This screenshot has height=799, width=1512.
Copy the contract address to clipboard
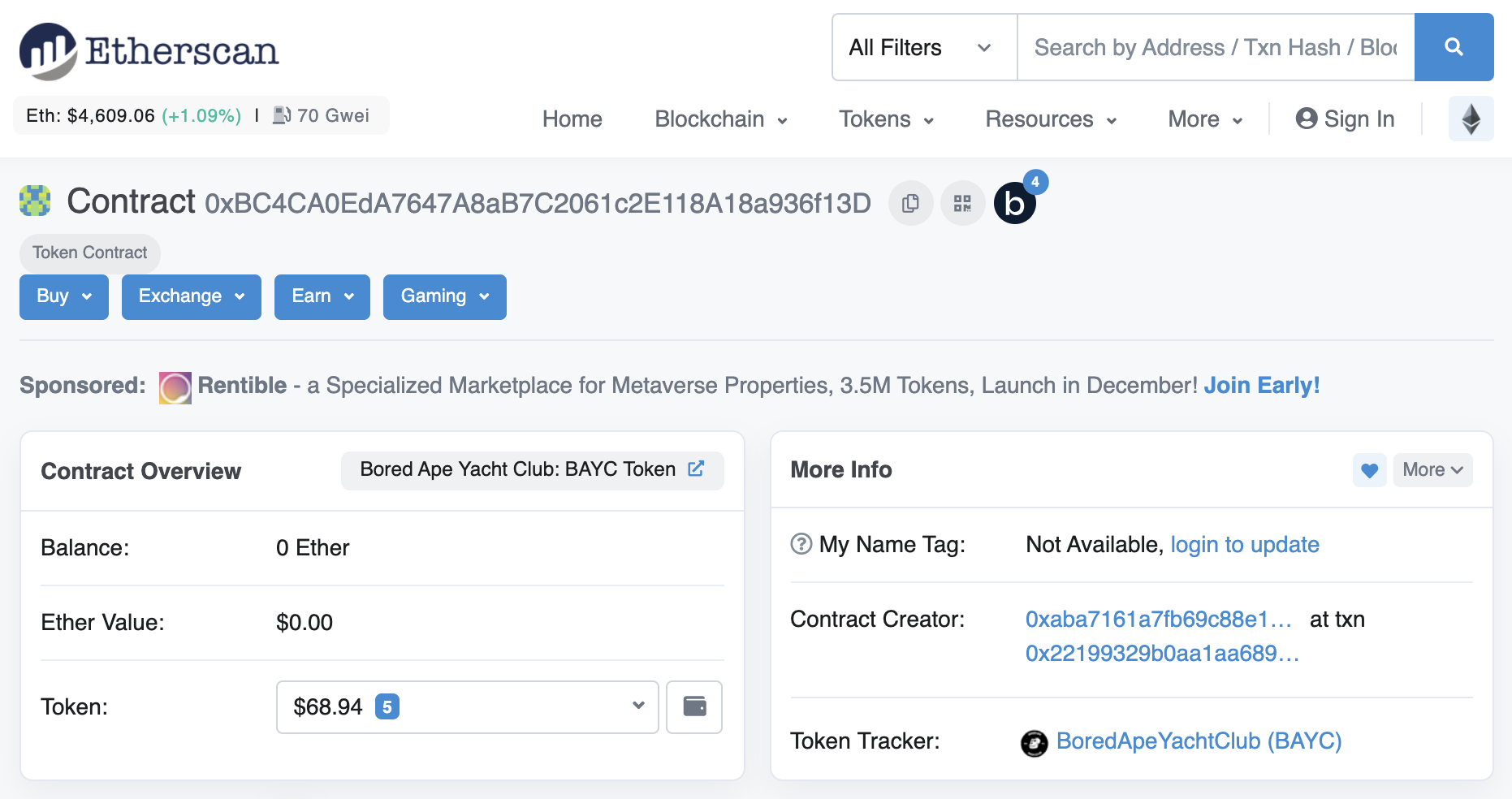click(910, 203)
